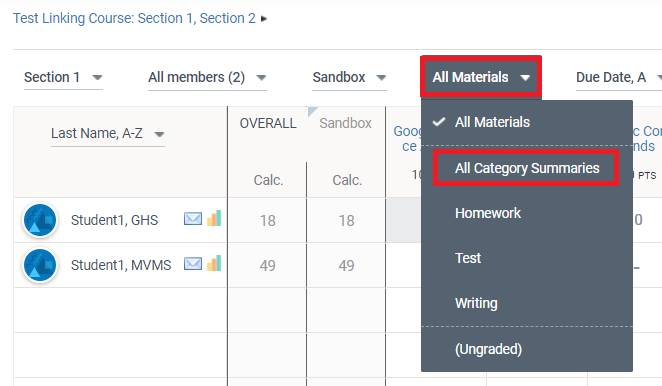Open message envelope icon for Student1, MVMS

coord(193,264)
